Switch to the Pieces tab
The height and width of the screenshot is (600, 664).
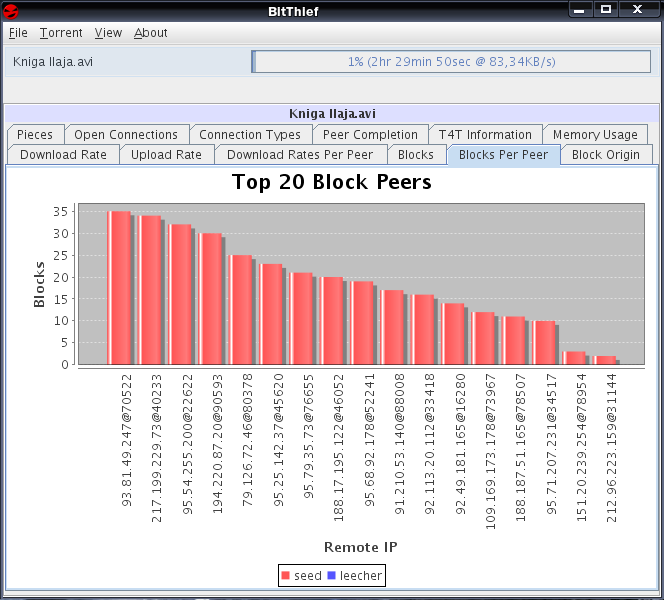coord(35,135)
